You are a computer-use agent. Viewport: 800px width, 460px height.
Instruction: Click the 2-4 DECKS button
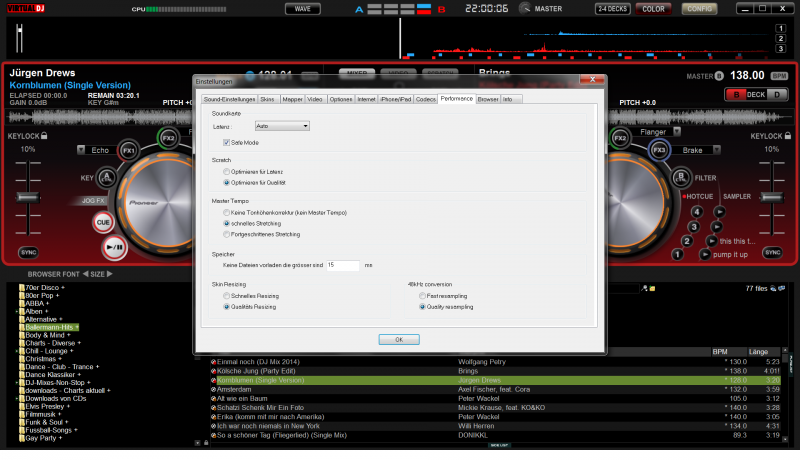click(612, 9)
